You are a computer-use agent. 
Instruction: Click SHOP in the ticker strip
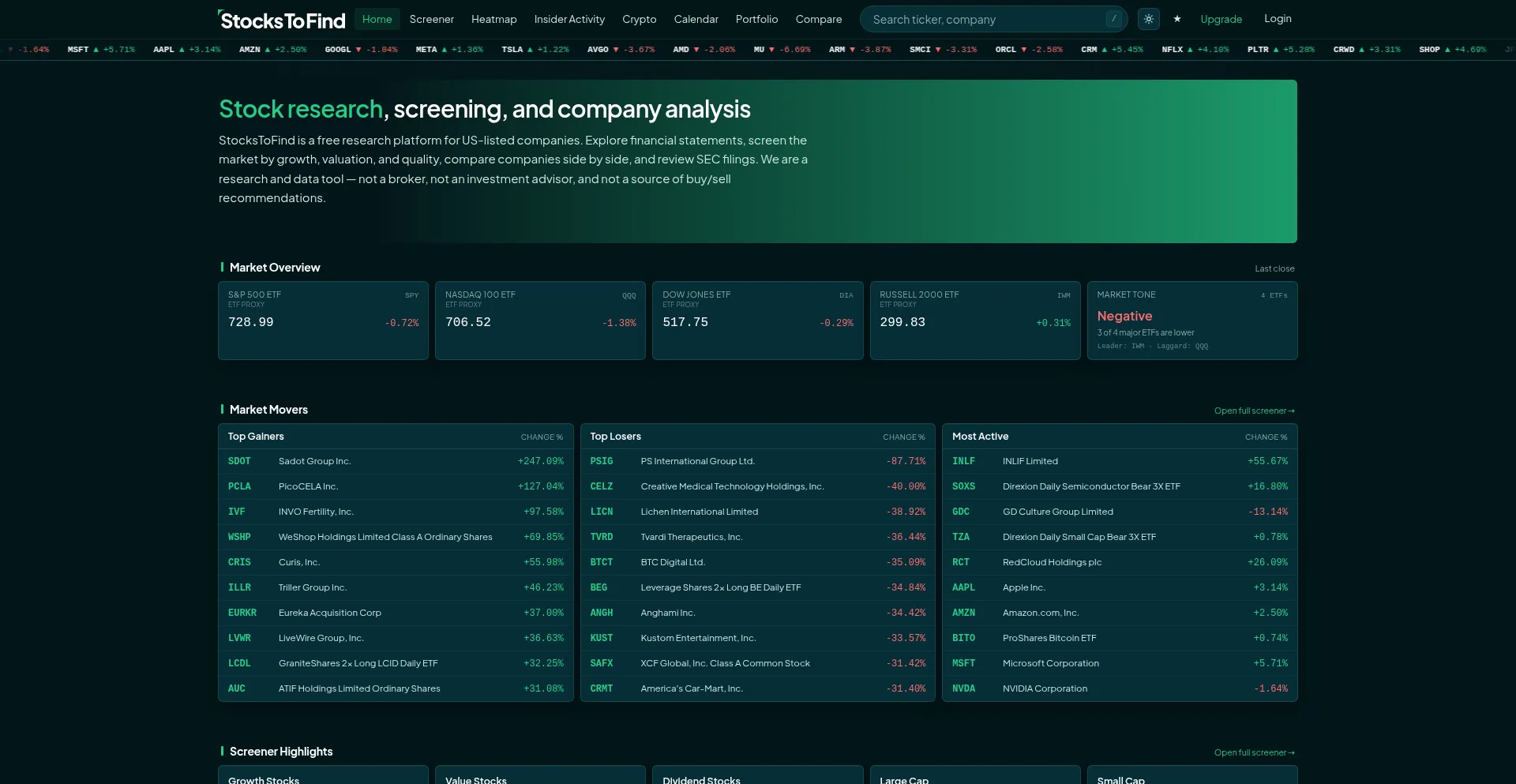(x=1452, y=50)
